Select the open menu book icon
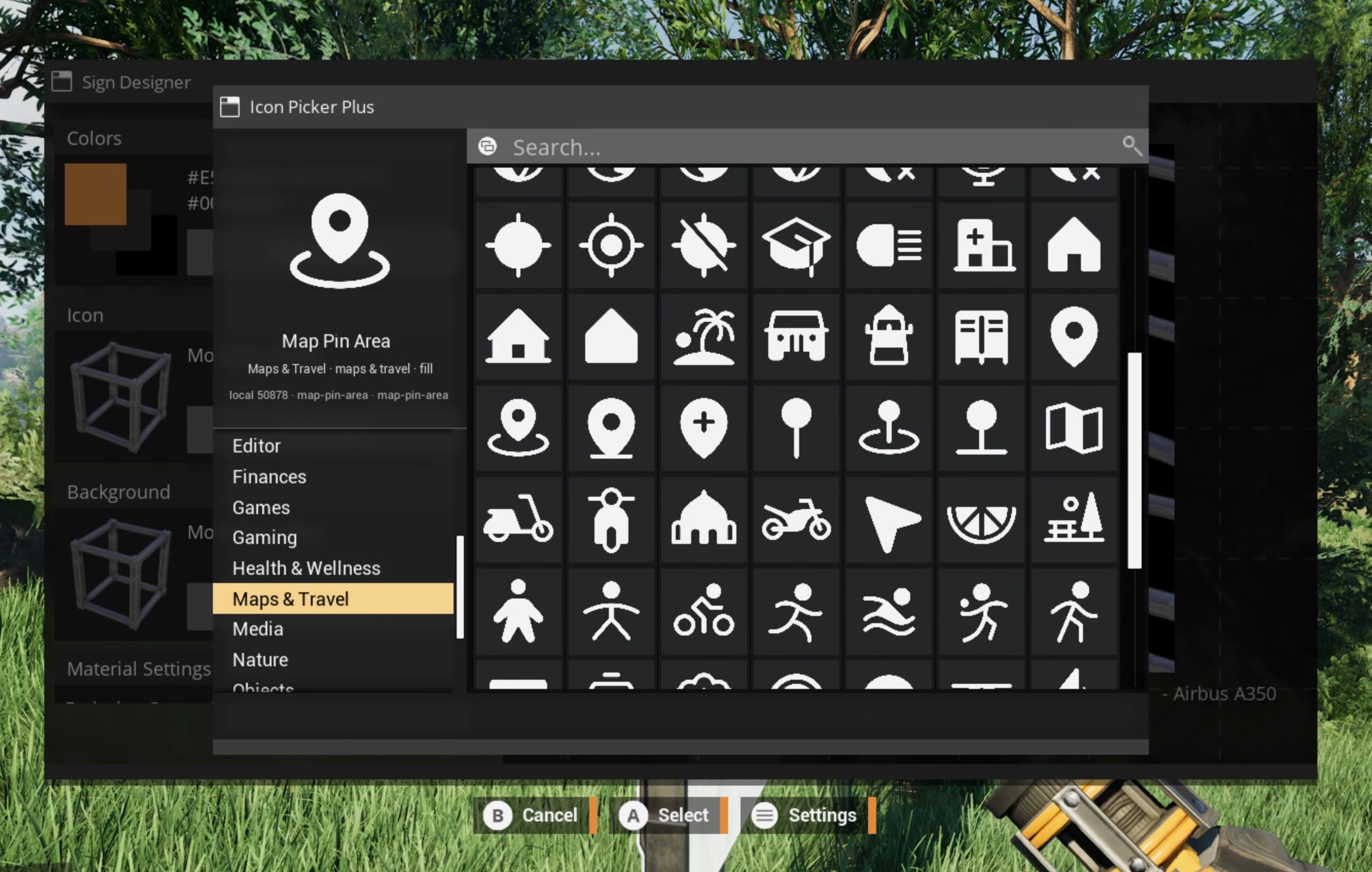Viewport: 1372px width, 872px height. coord(982,337)
